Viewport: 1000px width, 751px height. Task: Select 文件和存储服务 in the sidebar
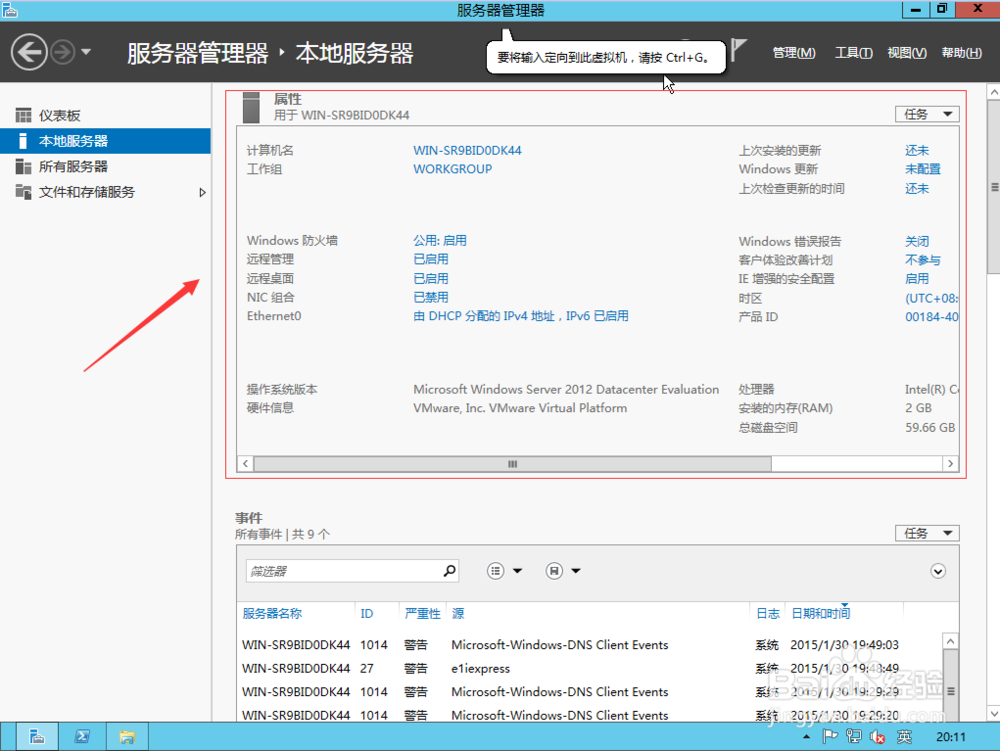pyautogui.click(x=105, y=192)
